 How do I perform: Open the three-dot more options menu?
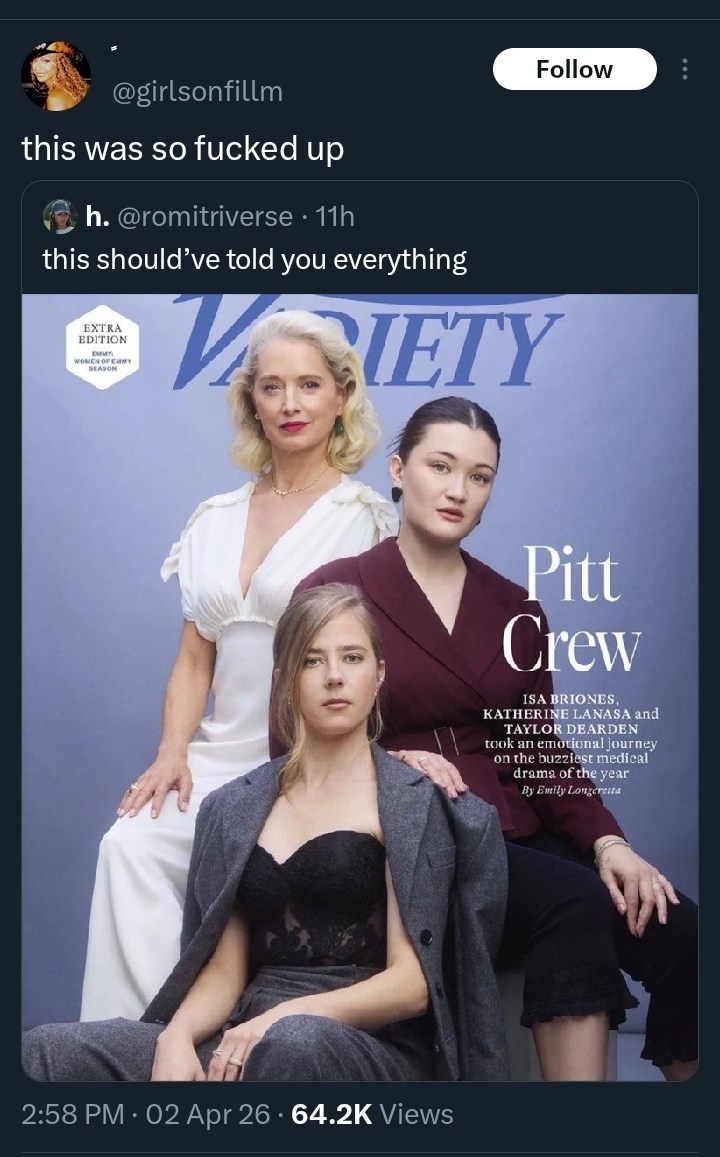pyautogui.click(x=685, y=69)
